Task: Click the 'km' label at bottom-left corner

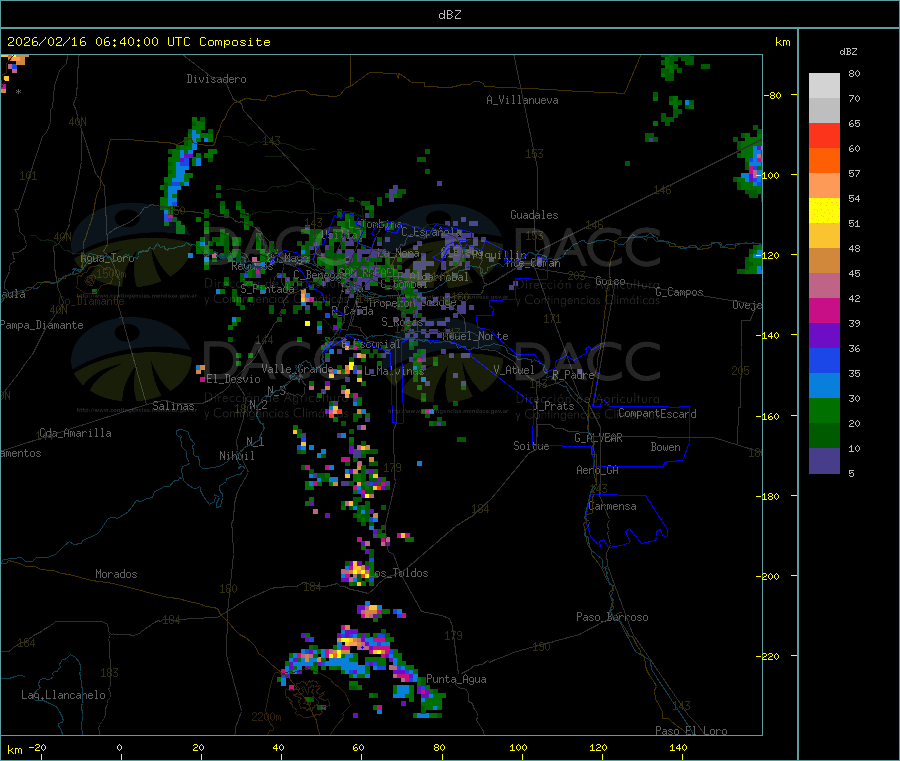Action: [x=14, y=750]
